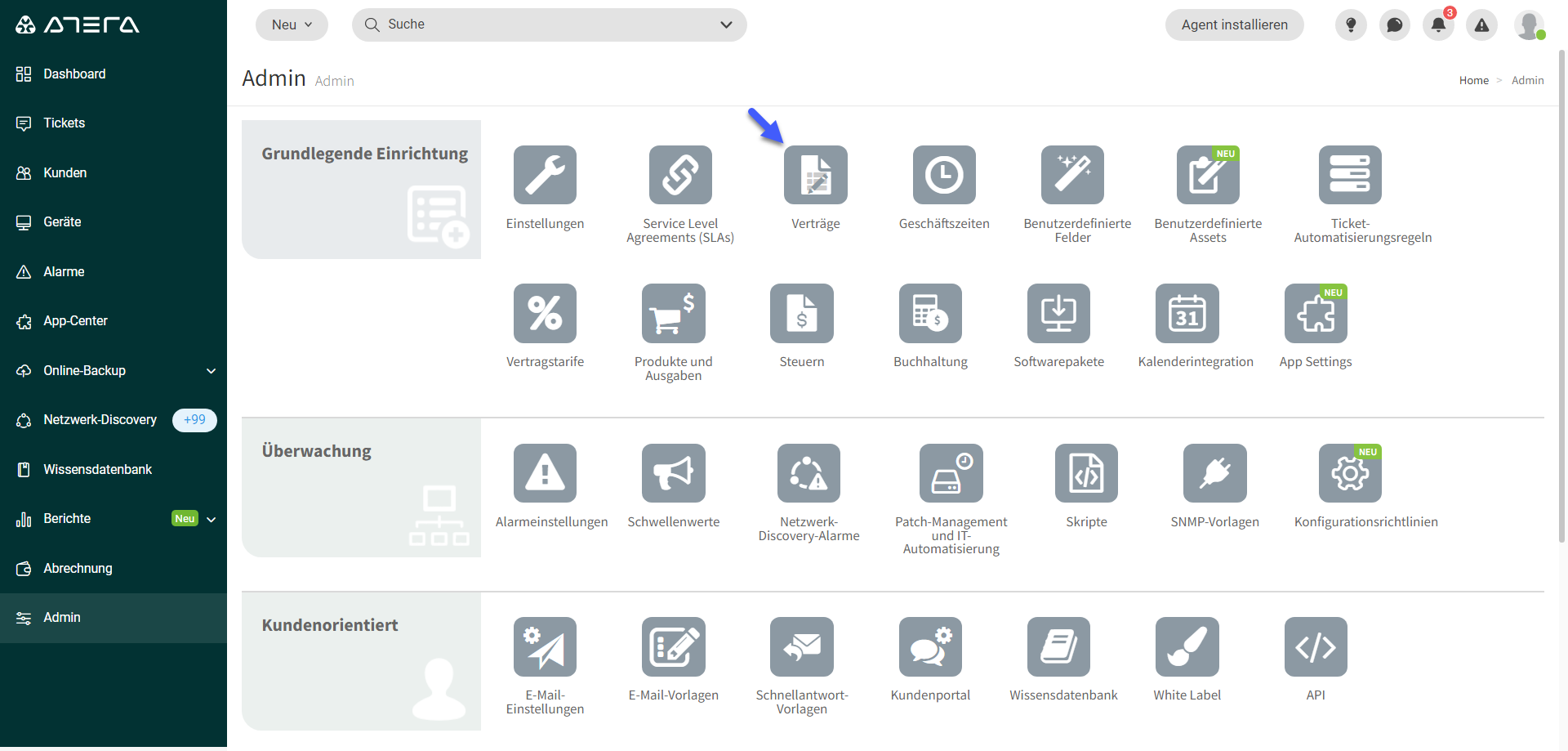Open Konfigurationsrichtlinien gear icon

[x=1350, y=473]
